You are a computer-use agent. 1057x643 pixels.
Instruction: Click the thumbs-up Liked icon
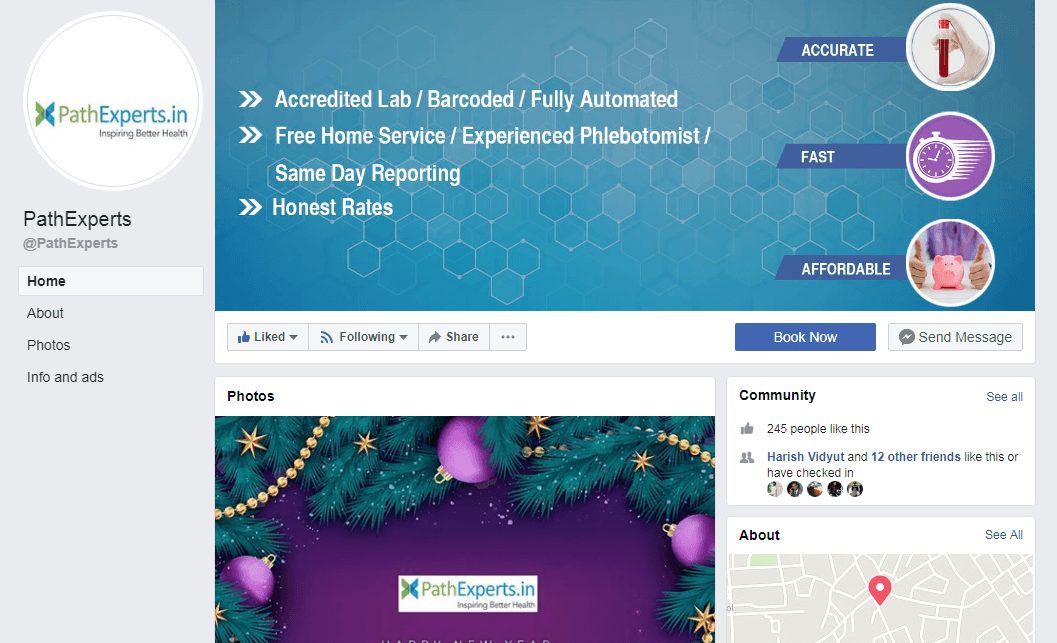(243, 337)
